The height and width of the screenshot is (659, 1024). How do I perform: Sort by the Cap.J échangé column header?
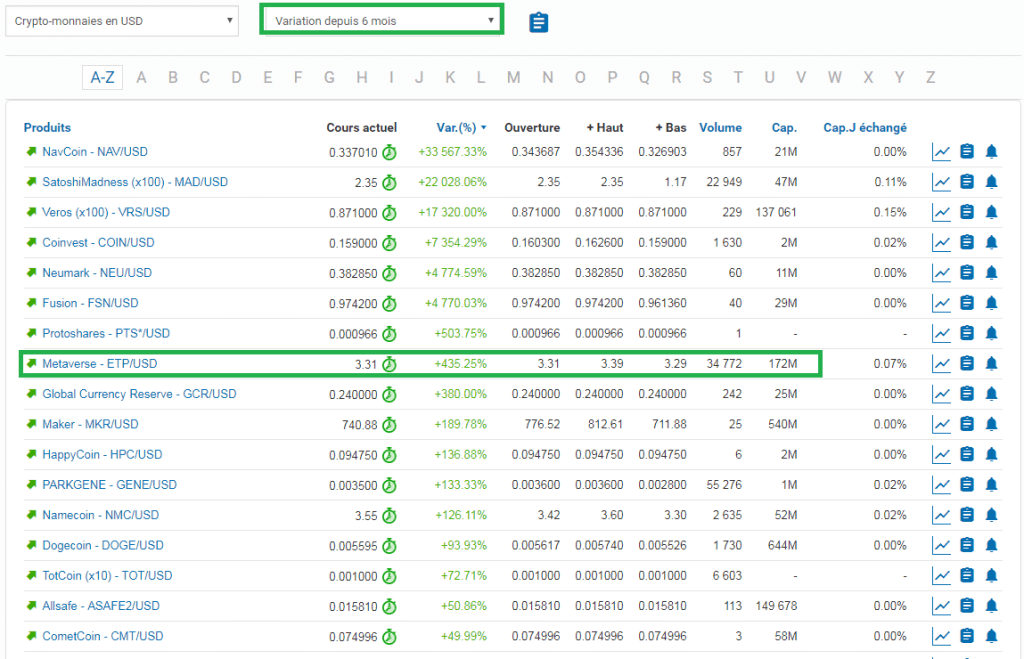tap(865, 128)
